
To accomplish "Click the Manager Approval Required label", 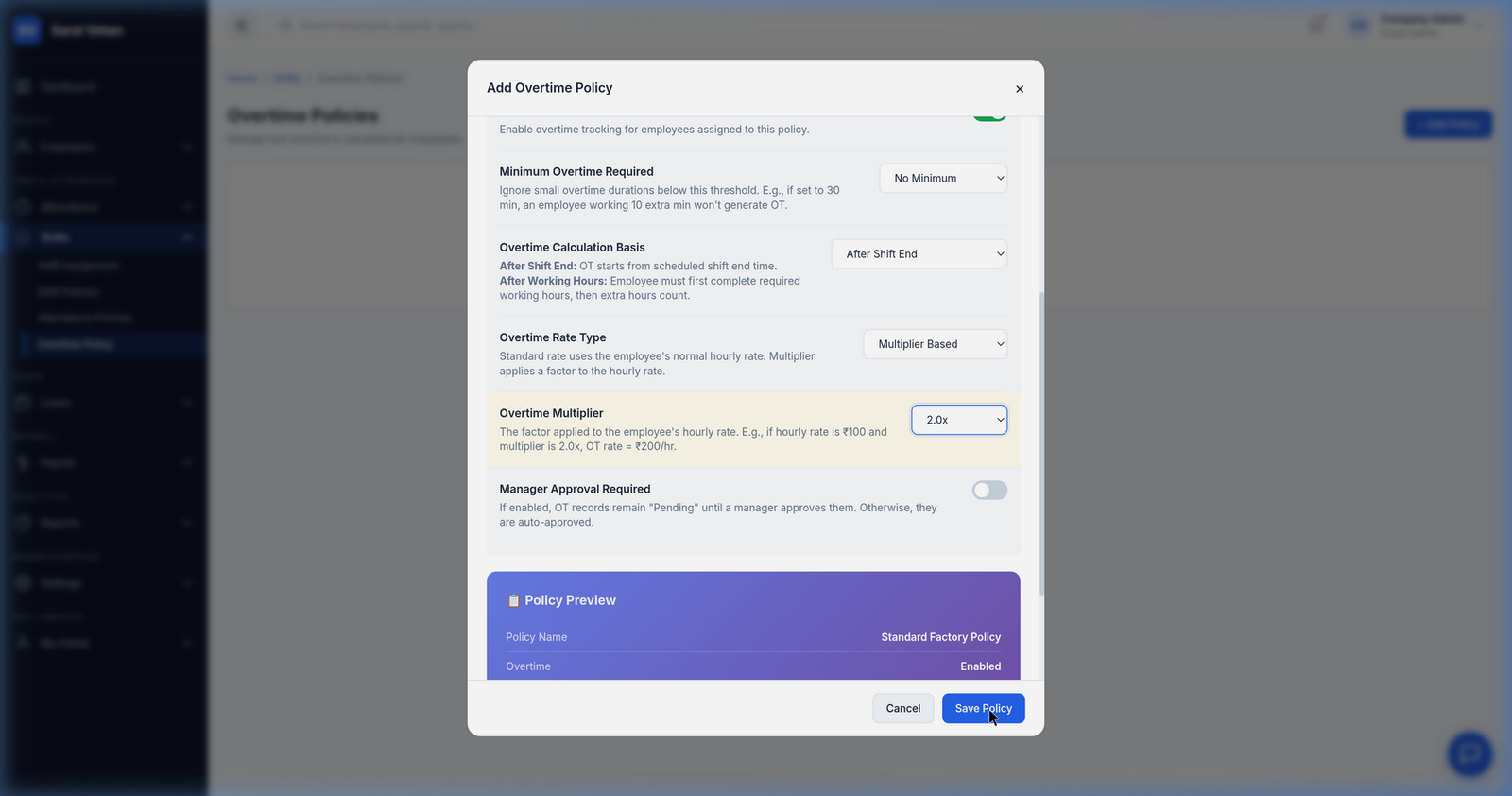I will click(575, 489).
